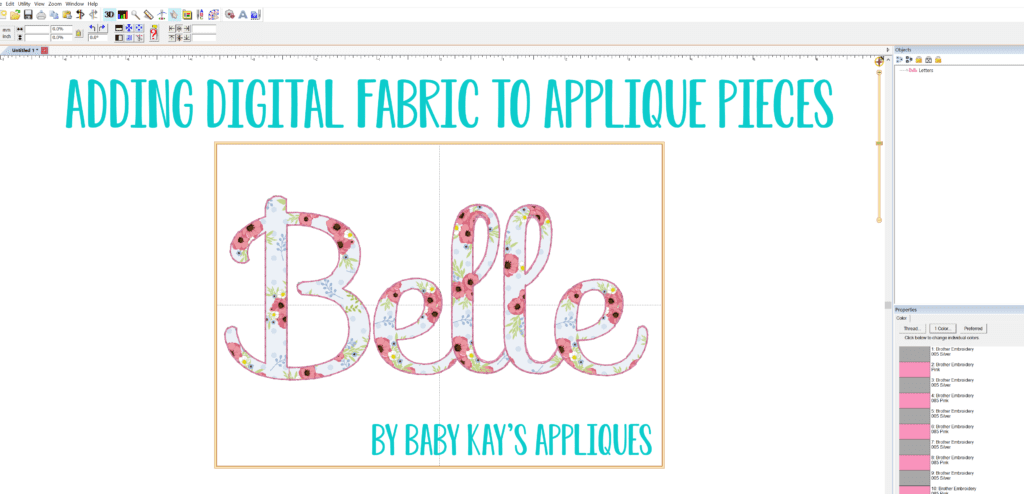
Task: Click the magnifier zoom tool icon
Action: (x=135, y=14)
